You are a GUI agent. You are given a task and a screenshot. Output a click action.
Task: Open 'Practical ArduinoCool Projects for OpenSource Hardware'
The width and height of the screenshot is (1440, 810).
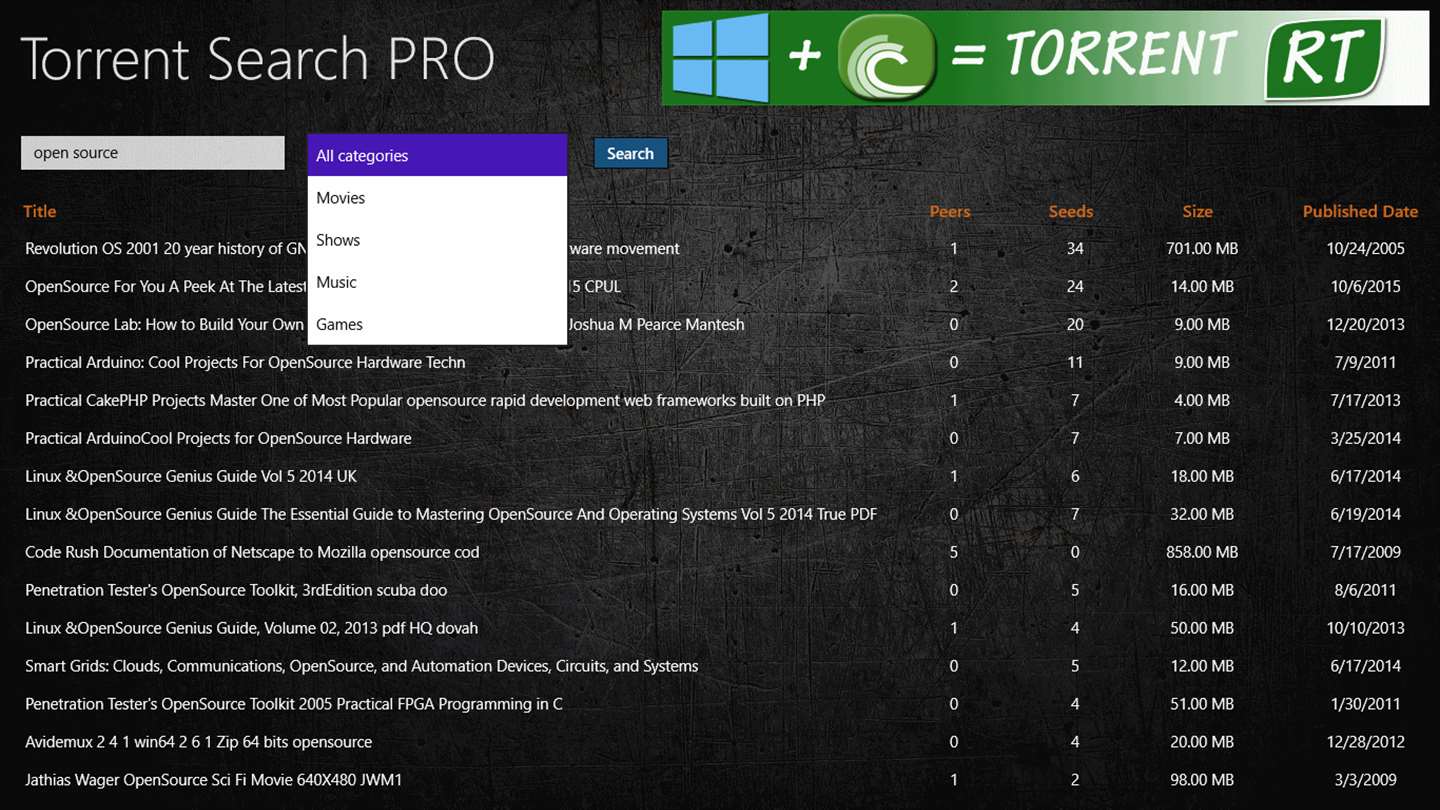pos(218,438)
